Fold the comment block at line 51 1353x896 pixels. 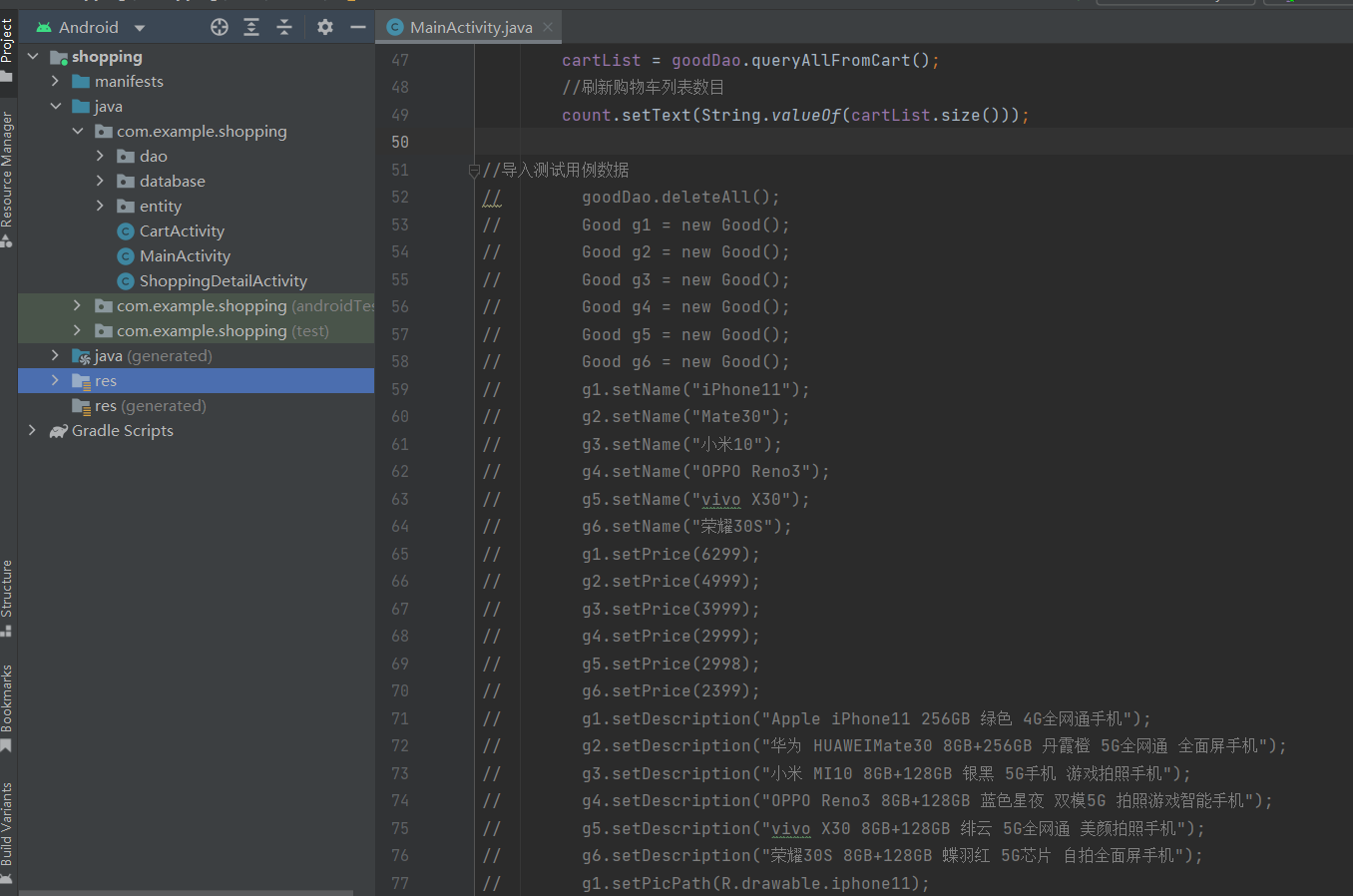click(x=474, y=171)
